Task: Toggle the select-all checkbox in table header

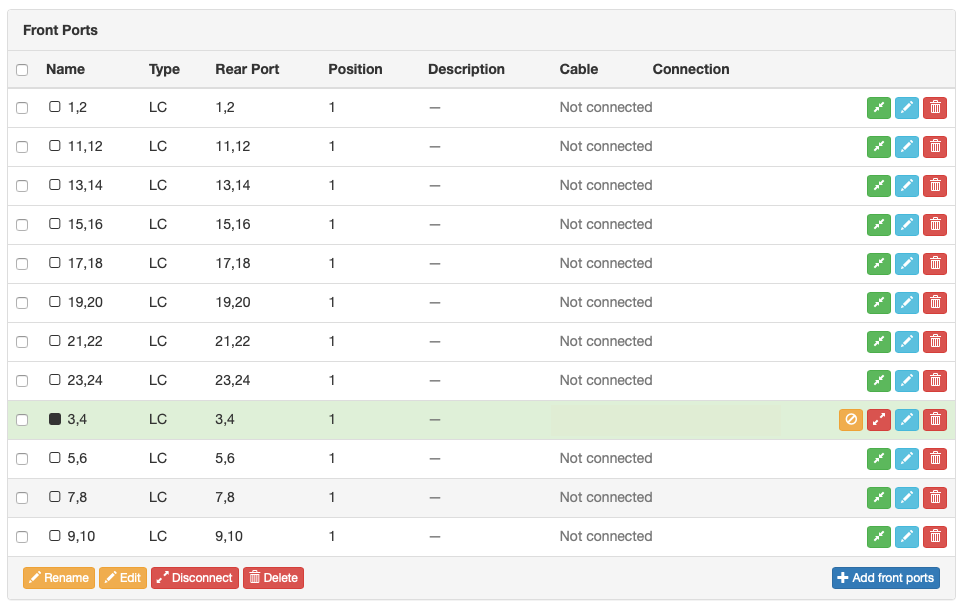Action: (x=22, y=70)
